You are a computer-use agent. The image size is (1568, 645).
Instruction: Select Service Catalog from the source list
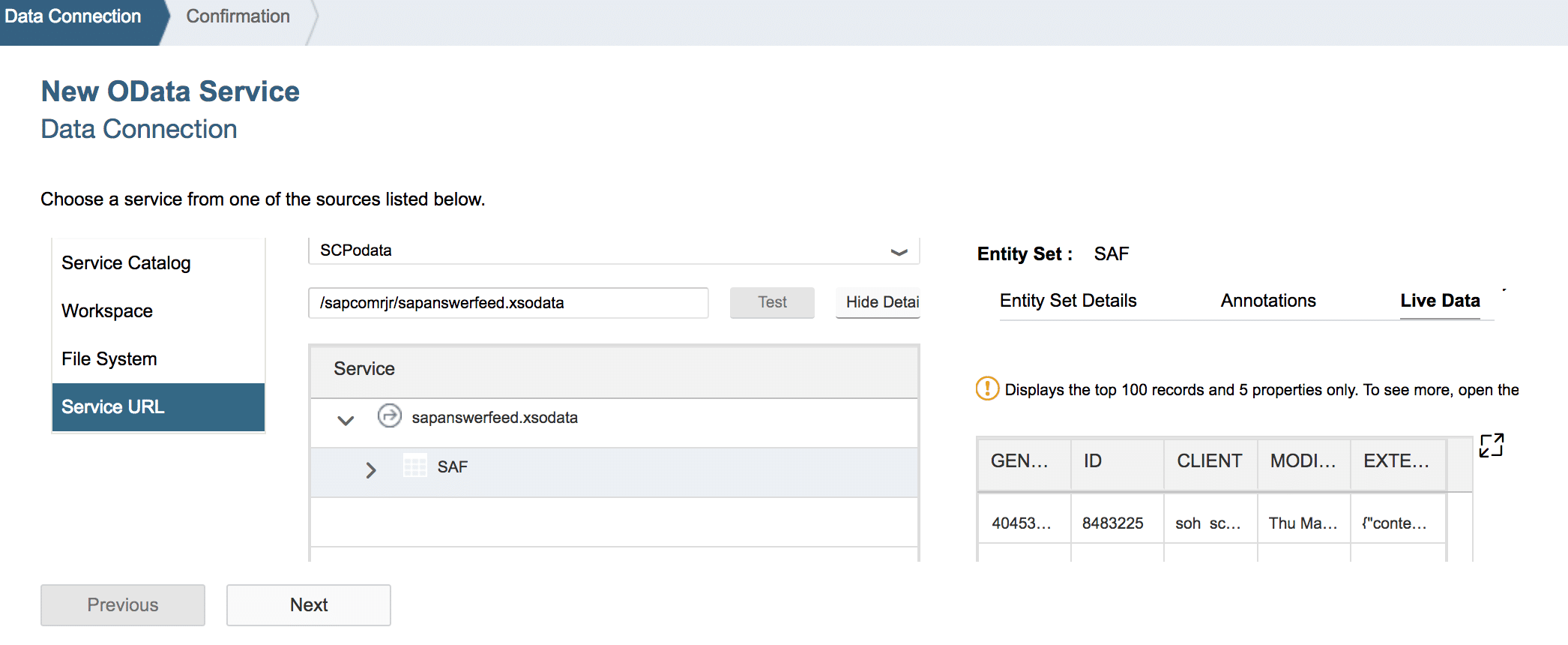pyautogui.click(x=126, y=263)
